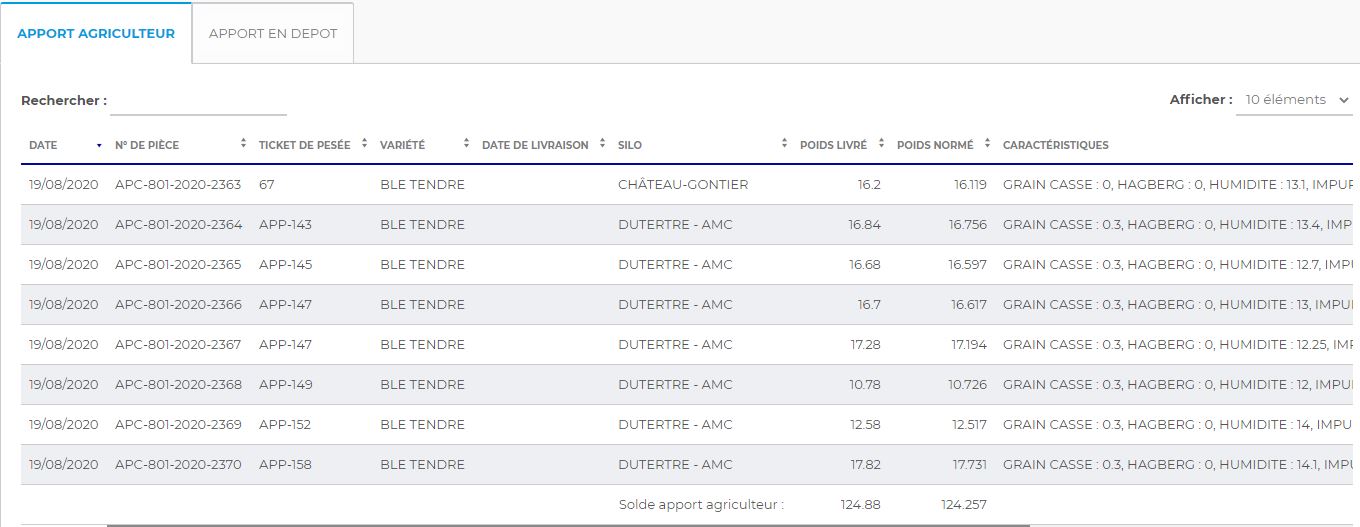The height and width of the screenshot is (527, 1360).
Task: Select row with ticket APP-152
Action: point(285,425)
